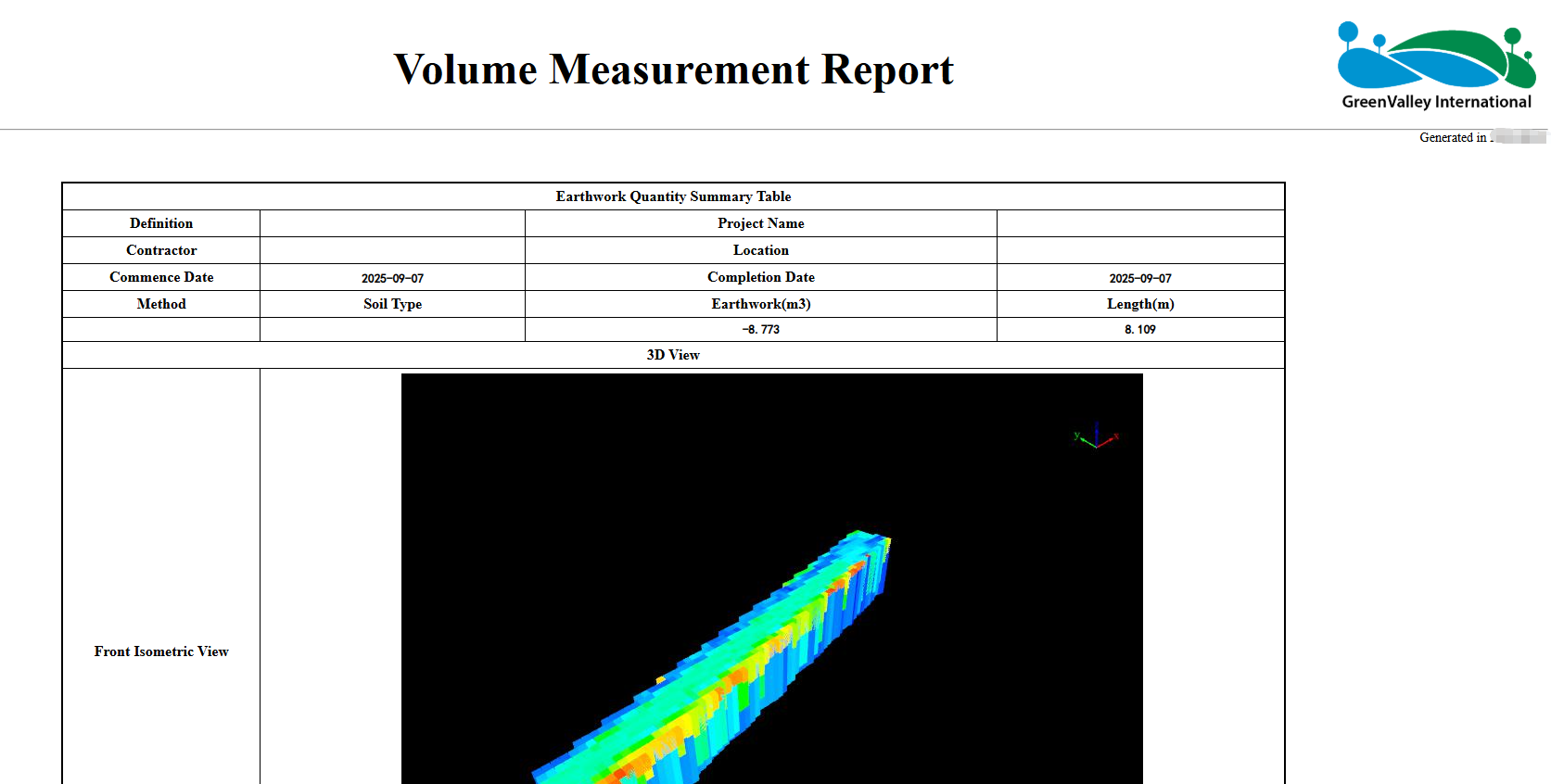Select the length value 8.109
The image size is (1551, 784).
click(x=1139, y=330)
